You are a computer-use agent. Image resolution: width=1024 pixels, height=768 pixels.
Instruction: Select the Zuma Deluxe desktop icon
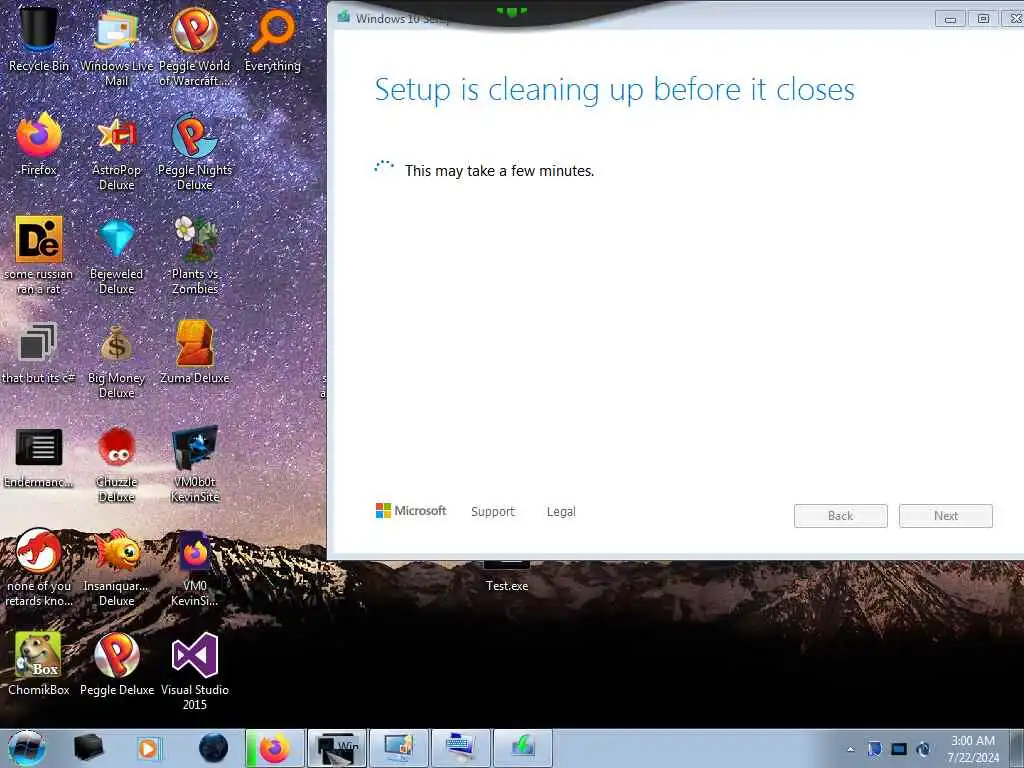coord(195,353)
